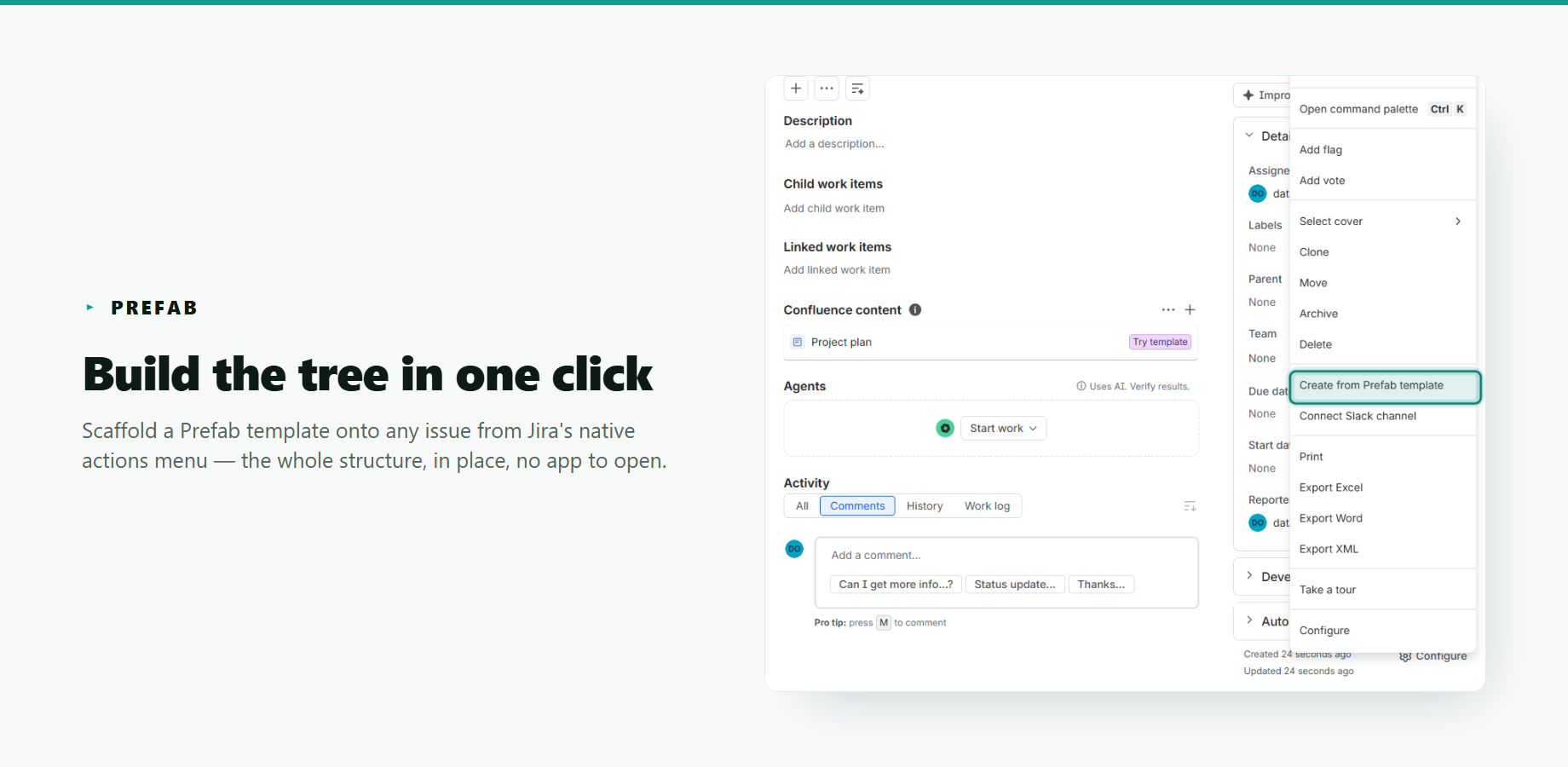The width and height of the screenshot is (1568, 767).
Task: Click Add child work item
Action: pyautogui.click(x=834, y=209)
